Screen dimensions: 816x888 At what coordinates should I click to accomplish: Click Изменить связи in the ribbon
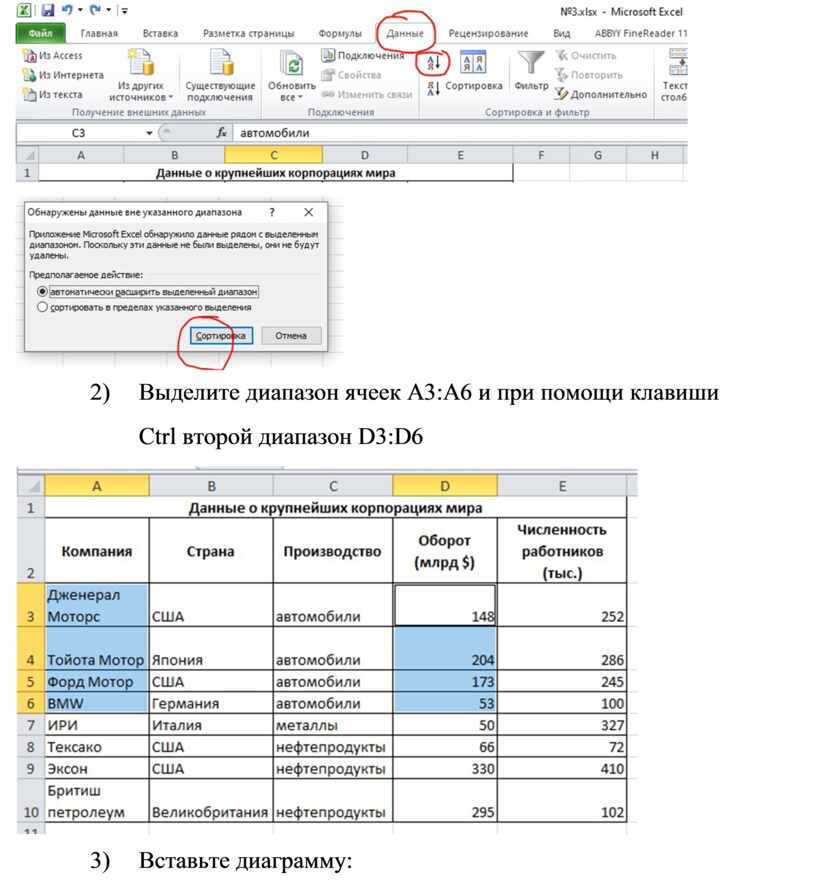pos(366,94)
